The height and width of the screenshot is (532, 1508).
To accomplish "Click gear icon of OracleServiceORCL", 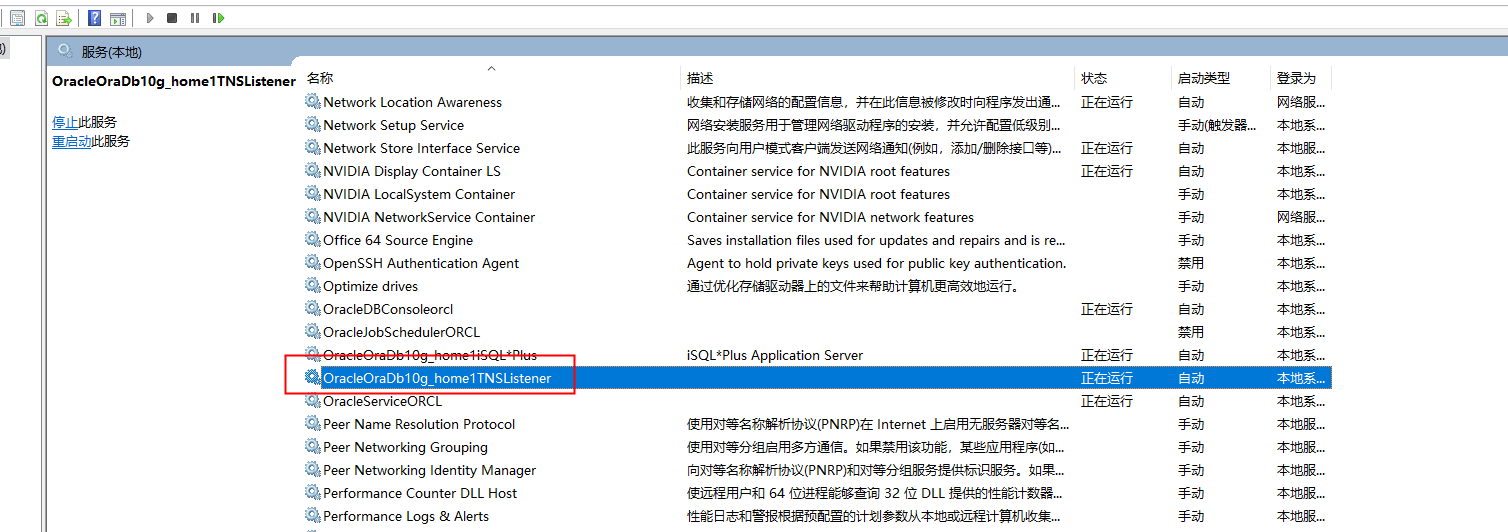I will [x=313, y=401].
